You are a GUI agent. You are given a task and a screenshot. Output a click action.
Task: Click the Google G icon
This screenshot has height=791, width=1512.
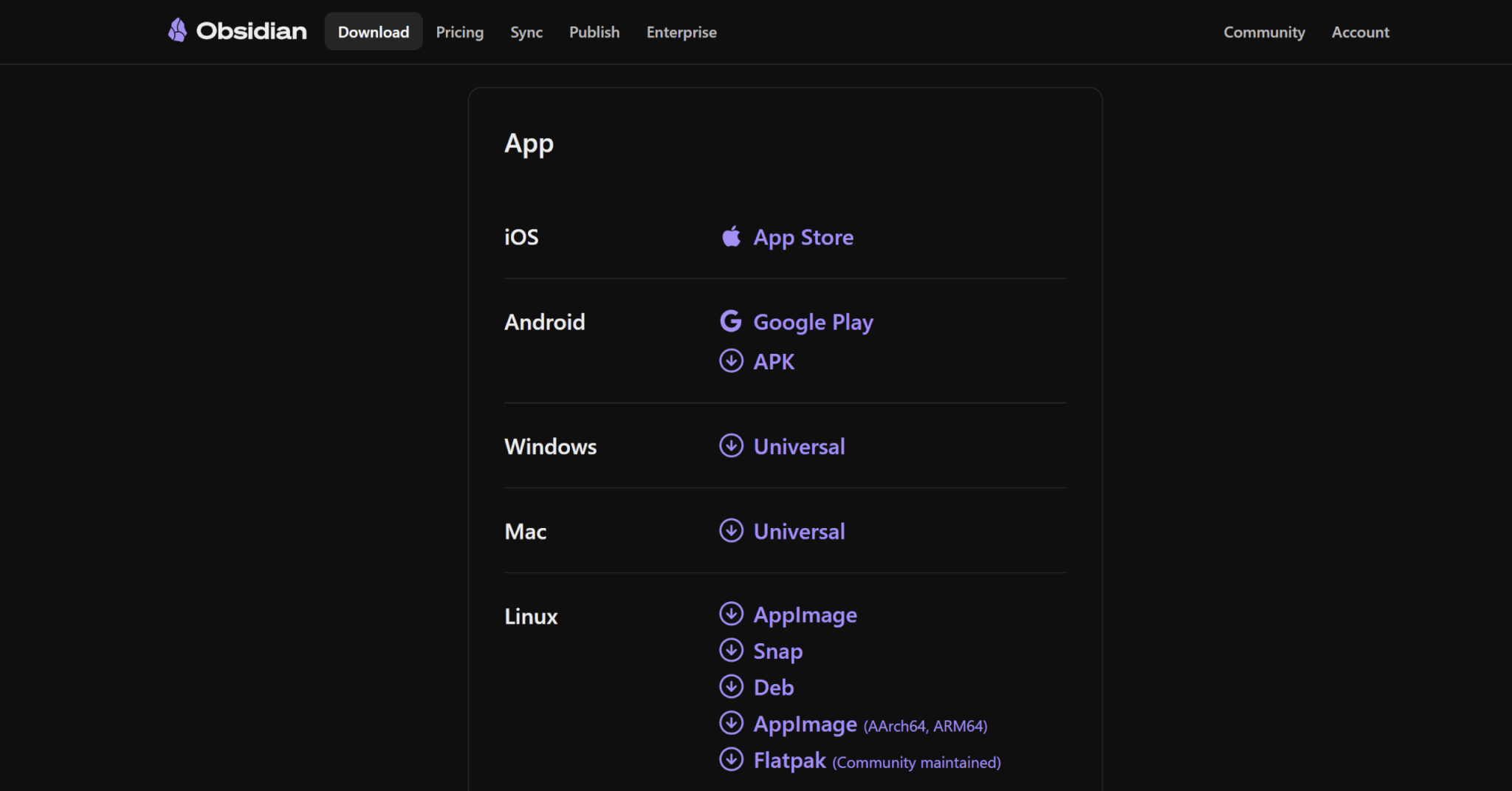(731, 321)
